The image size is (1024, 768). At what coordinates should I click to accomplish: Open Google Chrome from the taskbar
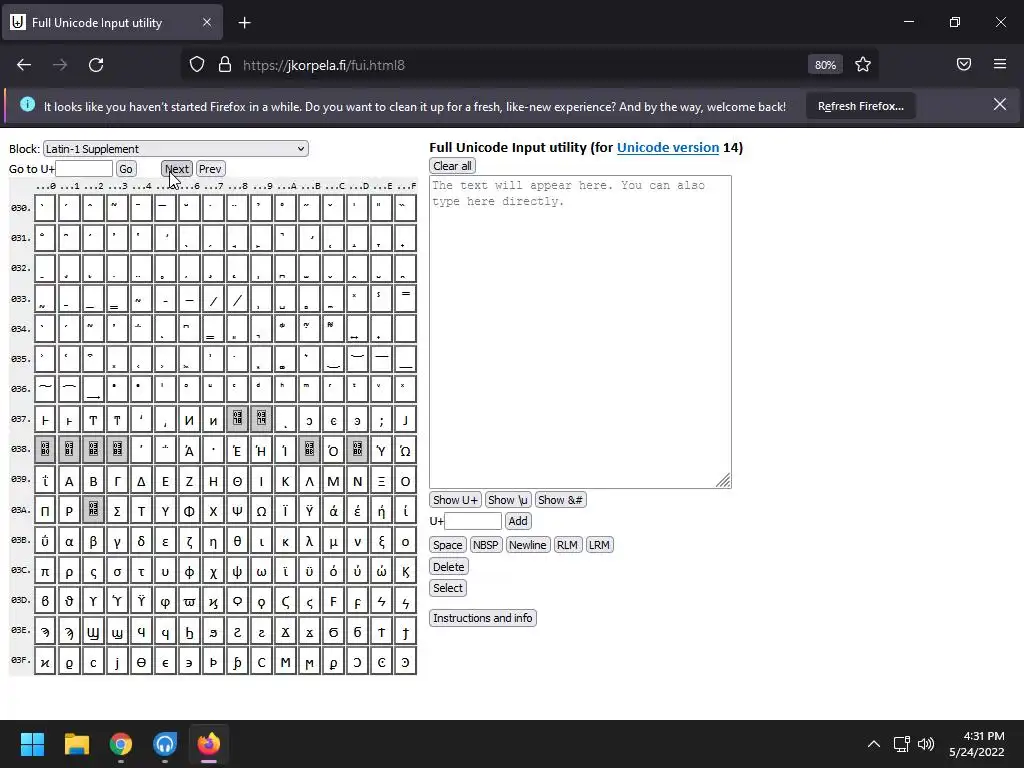pyautogui.click(x=121, y=744)
